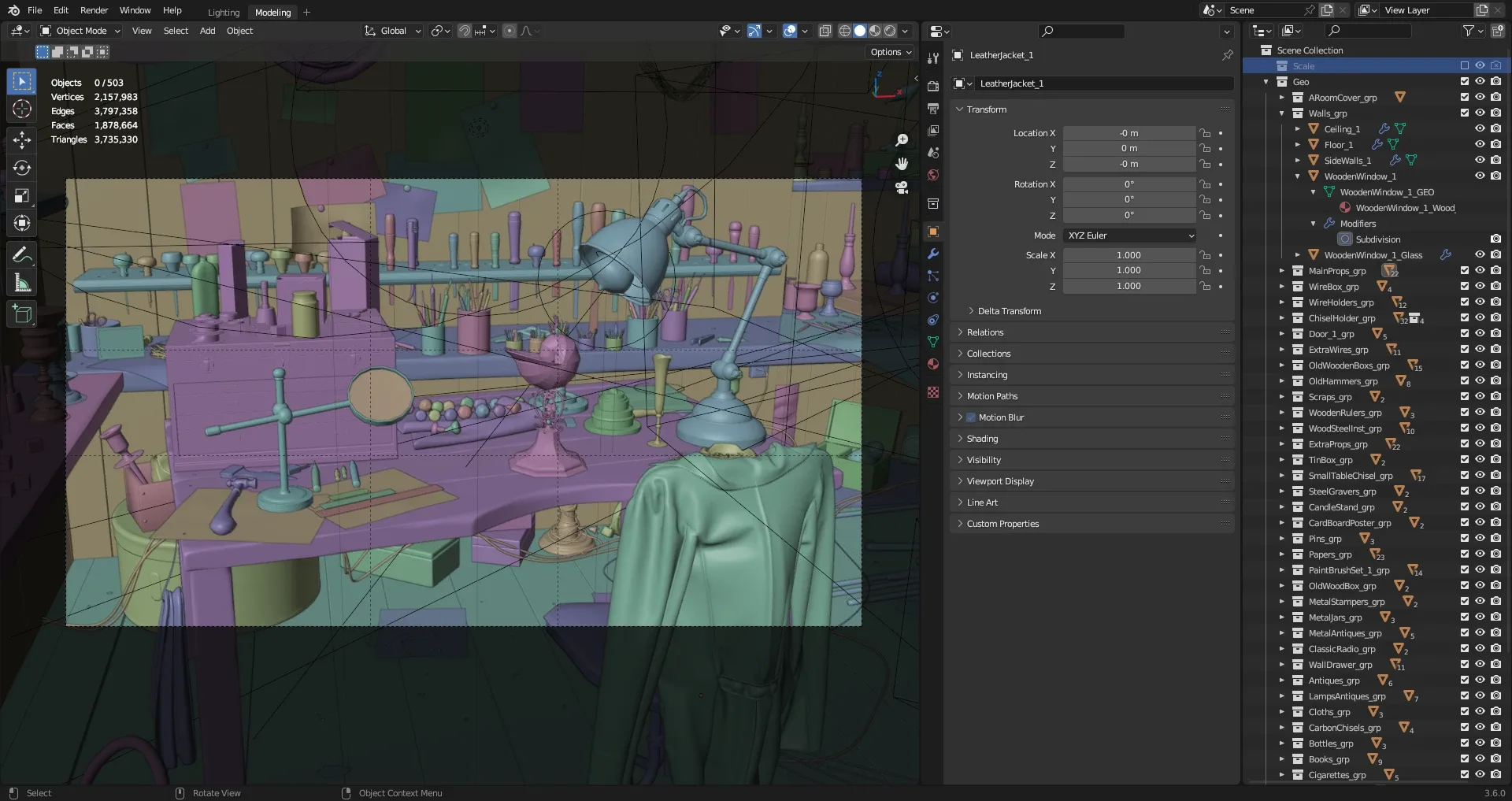Open the Output properties tab
The image size is (1512, 801).
click(x=933, y=108)
